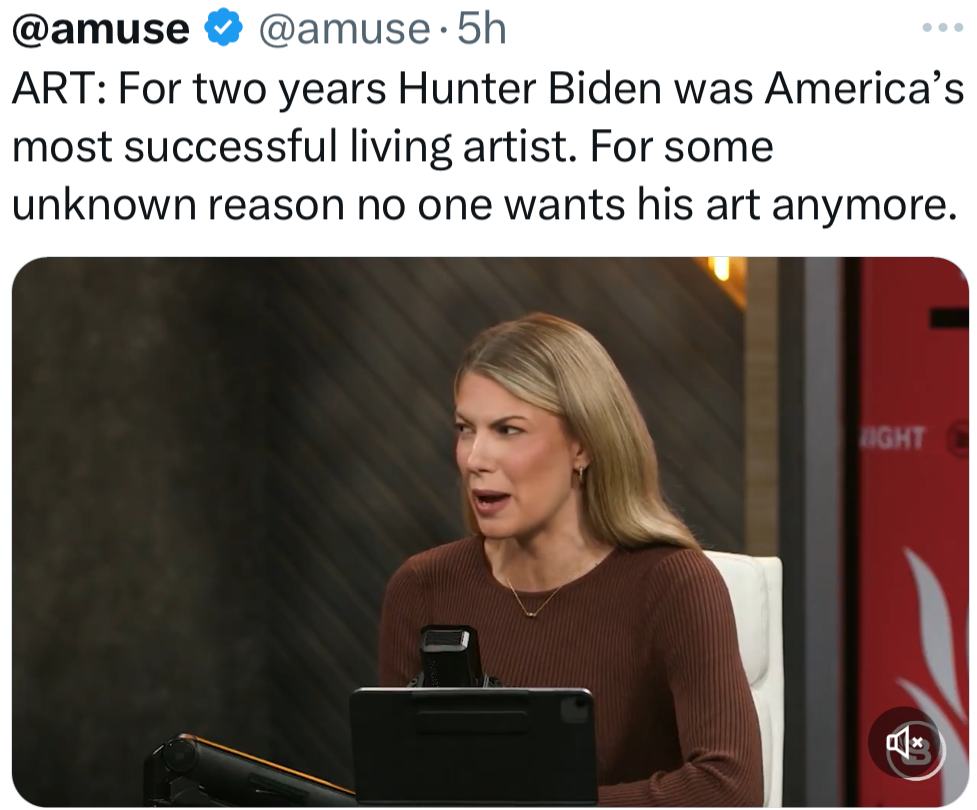Click the warm ceiling light in video
The image size is (977, 810).
[719, 268]
